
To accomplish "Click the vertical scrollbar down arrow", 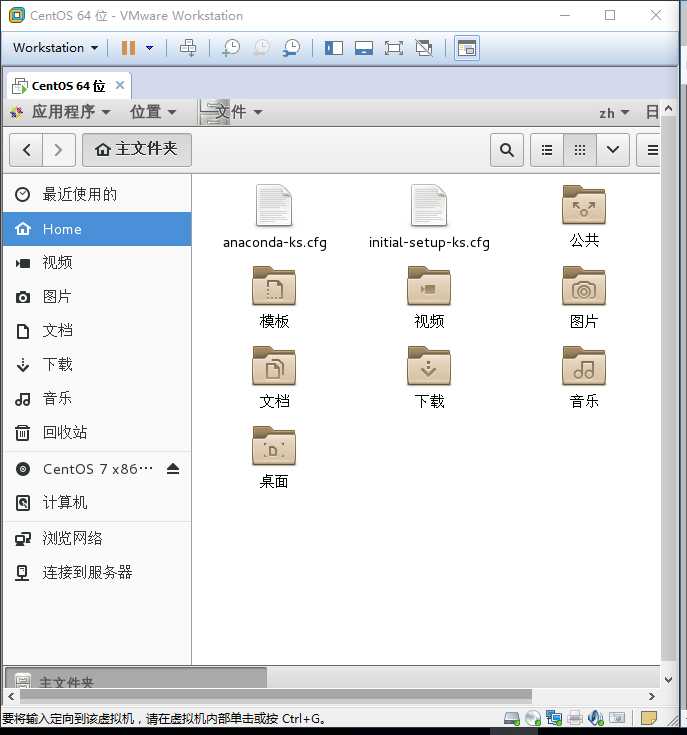I will [x=669, y=679].
